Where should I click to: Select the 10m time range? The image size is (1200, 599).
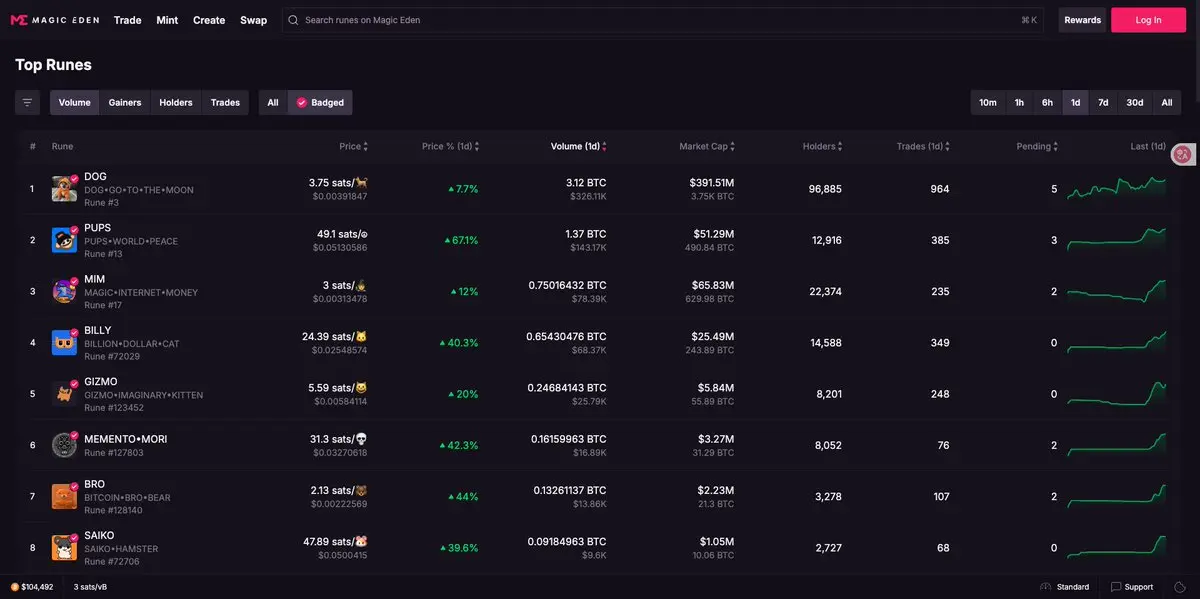pos(988,102)
